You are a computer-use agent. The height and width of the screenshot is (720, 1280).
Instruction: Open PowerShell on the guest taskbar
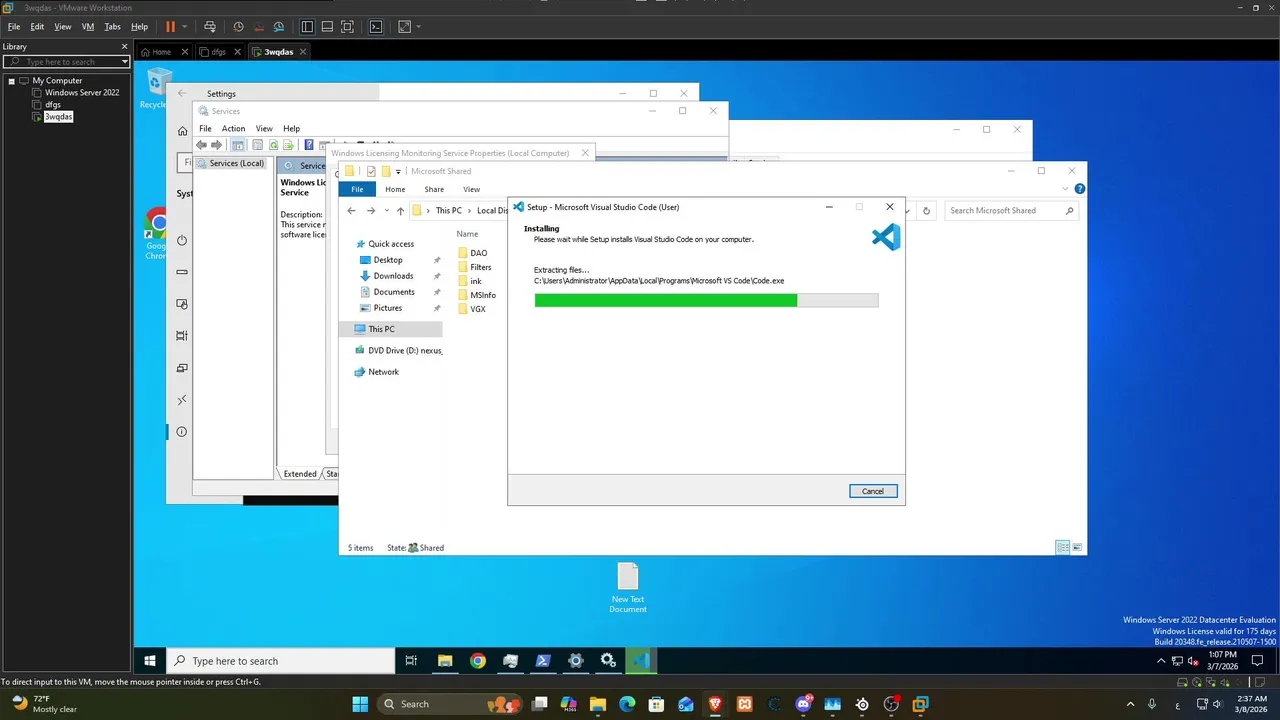point(543,661)
